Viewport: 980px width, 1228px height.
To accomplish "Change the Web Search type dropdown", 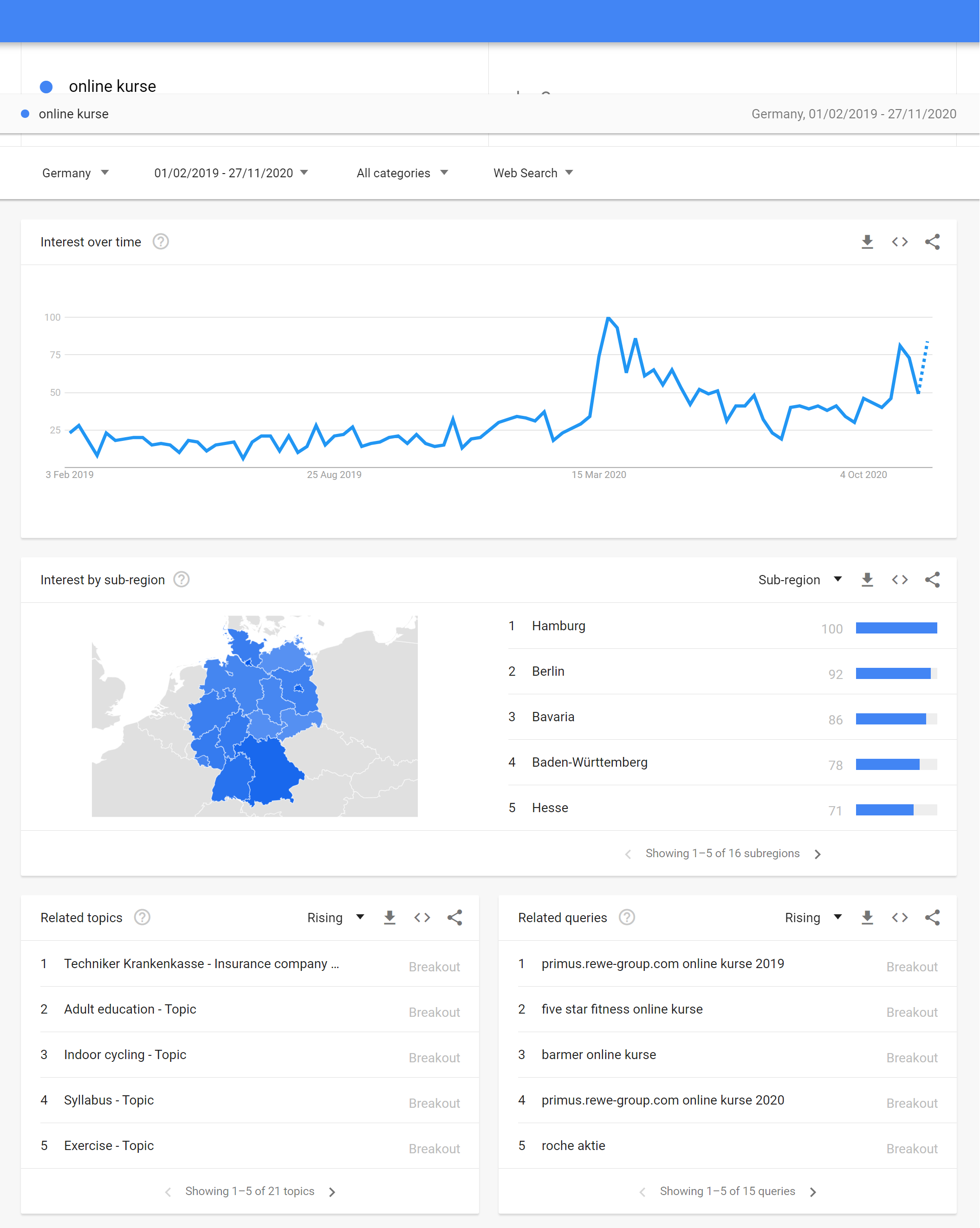I will pyautogui.click(x=533, y=173).
